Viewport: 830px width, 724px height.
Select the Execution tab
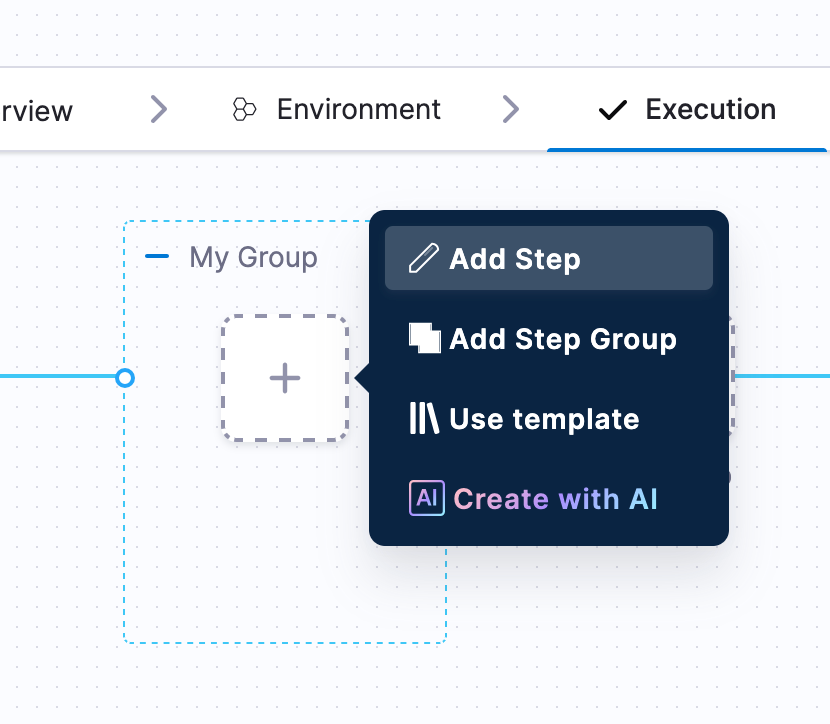[710, 109]
